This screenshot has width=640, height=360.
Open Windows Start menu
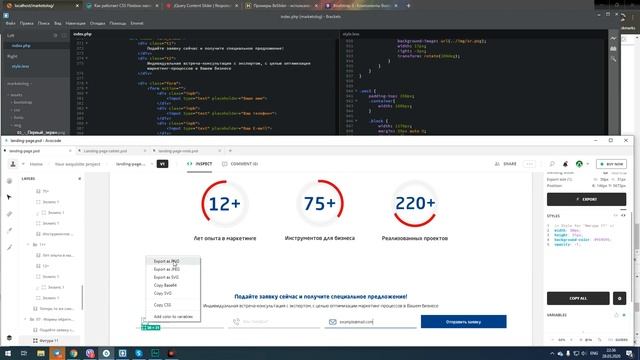click(x=8, y=353)
